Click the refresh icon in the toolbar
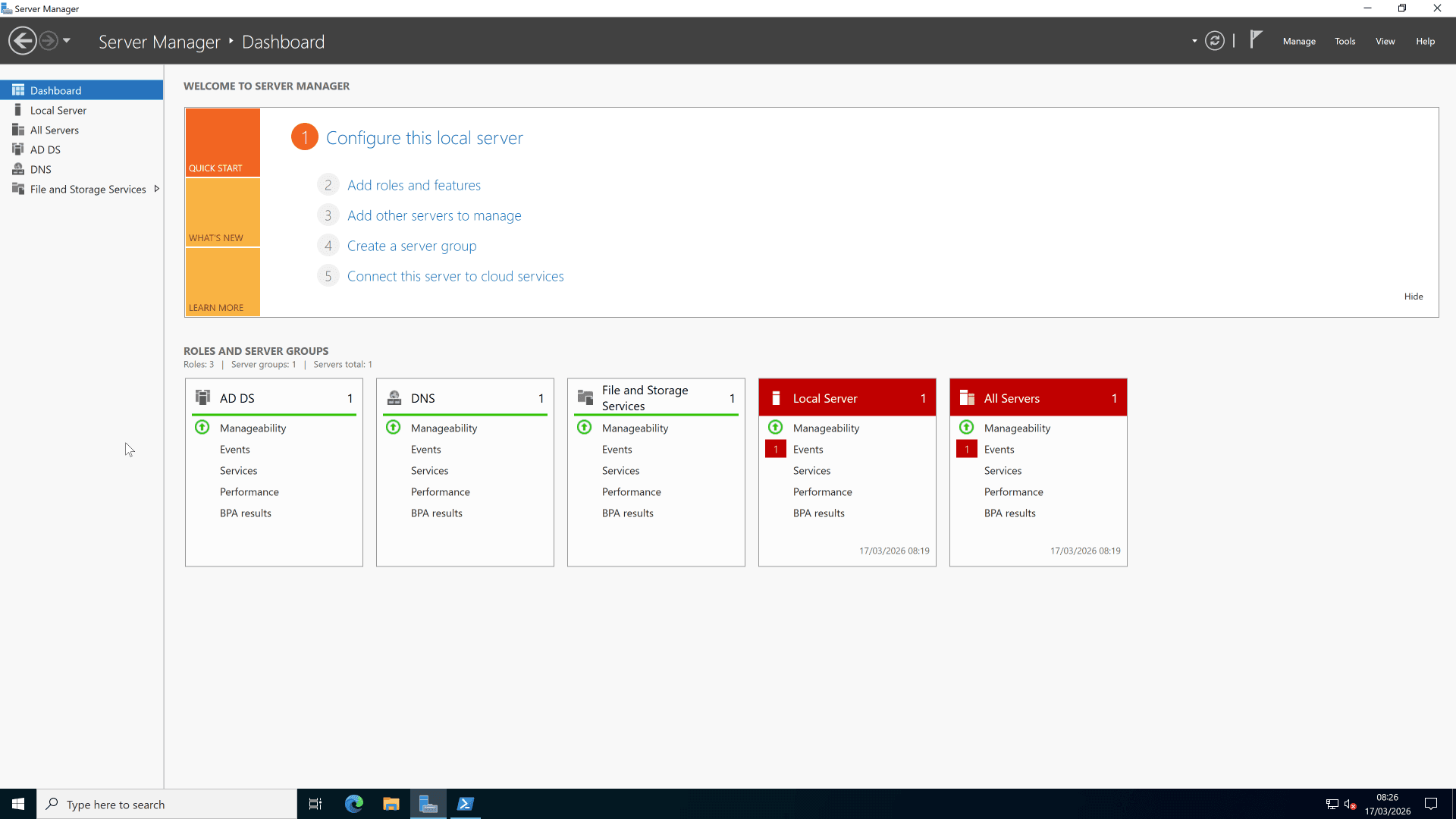Viewport: 1456px width, 819px height. 1215,40
